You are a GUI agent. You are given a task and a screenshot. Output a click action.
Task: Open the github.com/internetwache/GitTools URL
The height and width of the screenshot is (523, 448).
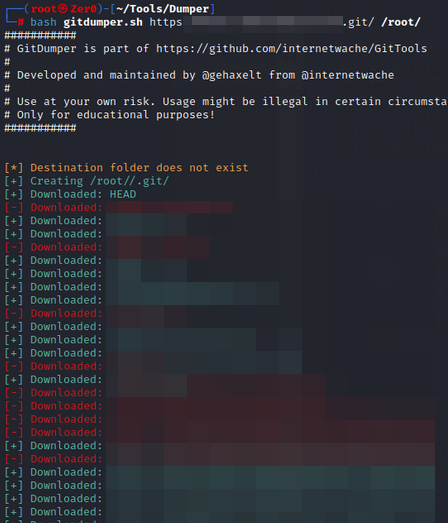click(292, 49)
